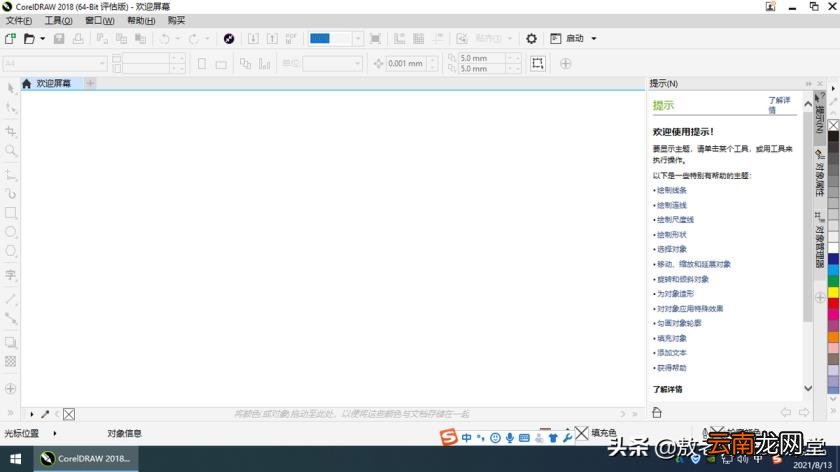Open the 获得帮助 hint topic
The width and height of the screenshot is (840, 472).
click(x=672, y=368)
